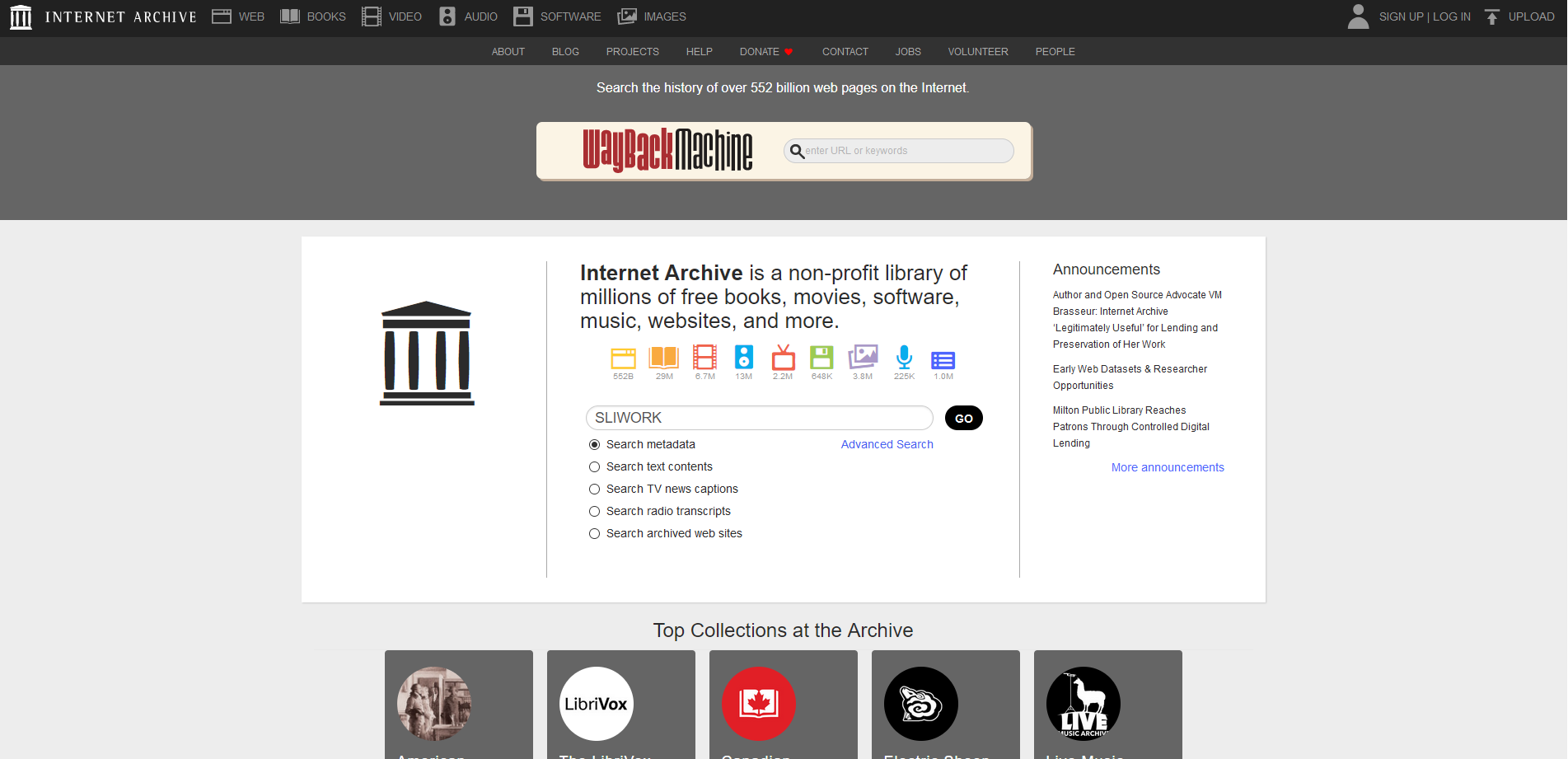1568x759 pixels.
Task: Click the LOG IN link
Action: coord(1452,16)
